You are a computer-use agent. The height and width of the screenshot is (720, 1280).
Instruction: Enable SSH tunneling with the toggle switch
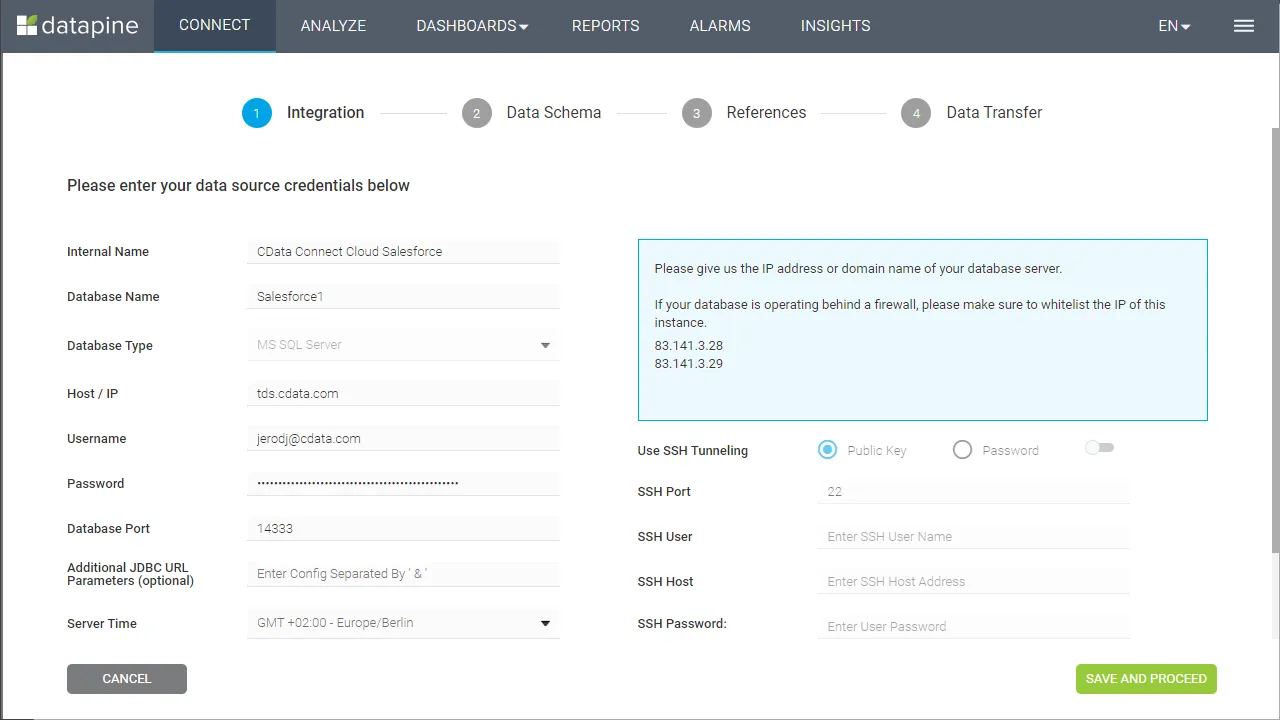[1099, 448]
